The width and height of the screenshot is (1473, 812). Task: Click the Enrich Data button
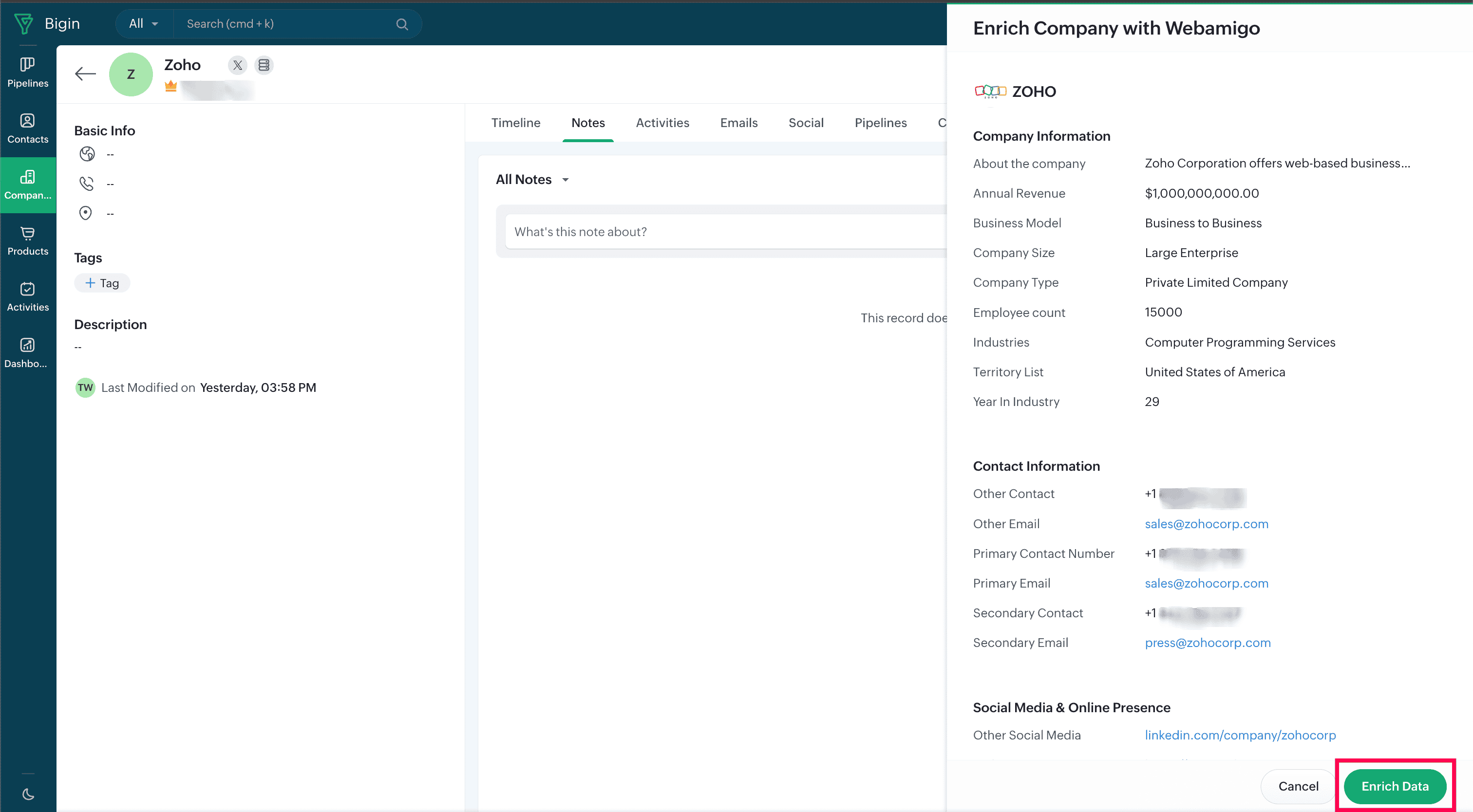point(1395,786)
